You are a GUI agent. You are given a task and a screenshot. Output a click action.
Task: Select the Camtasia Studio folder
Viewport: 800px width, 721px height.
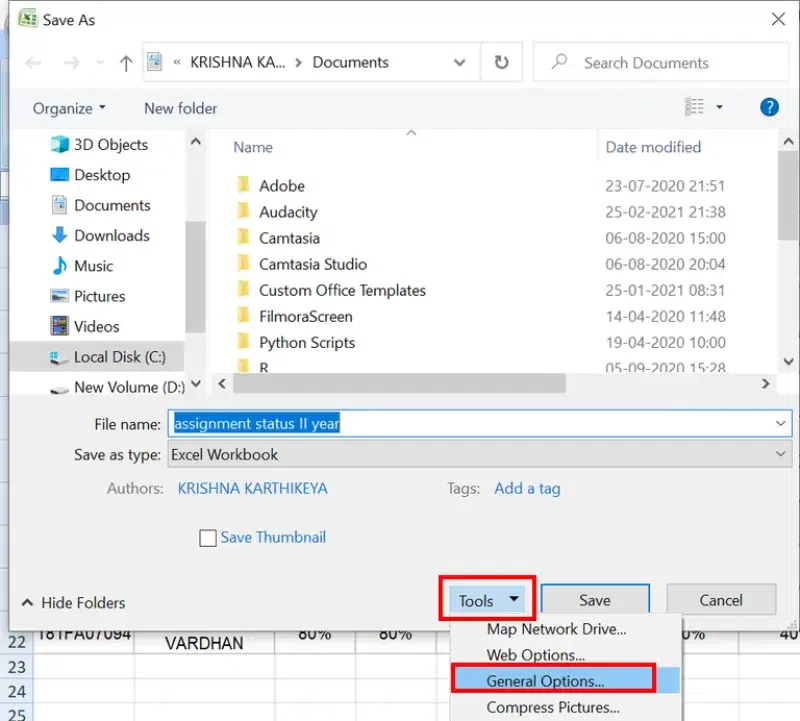coord(313,264)
